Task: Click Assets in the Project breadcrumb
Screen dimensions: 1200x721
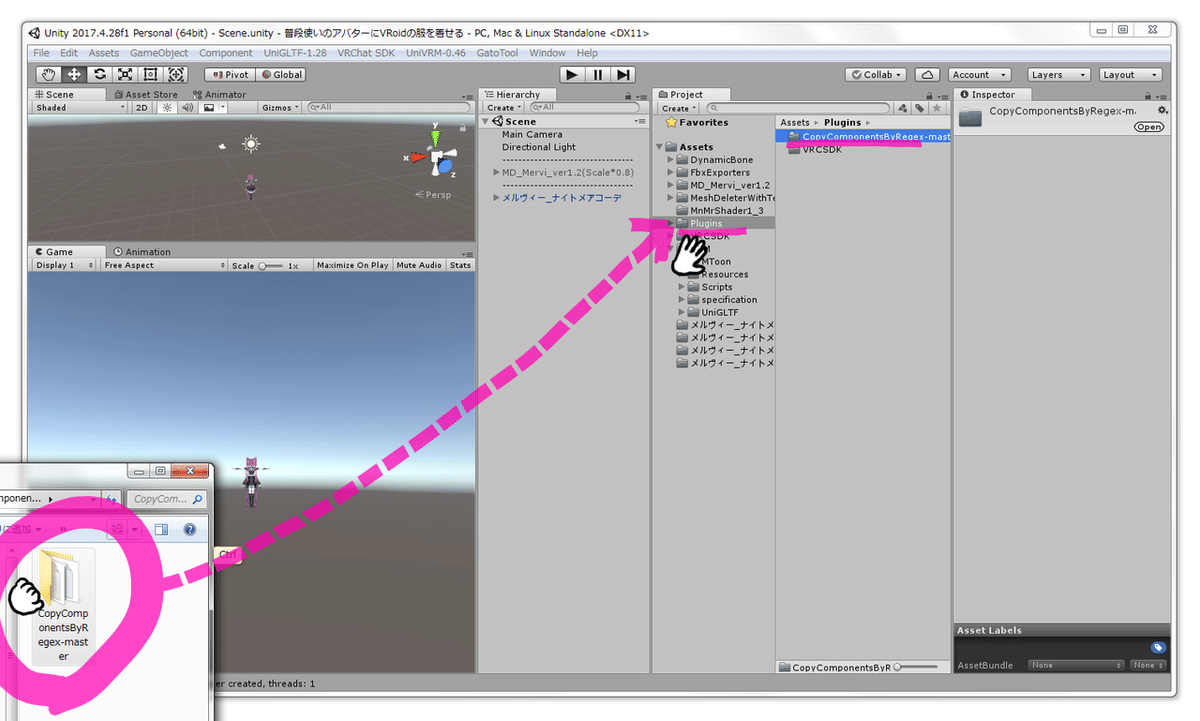Action: point(795,122)
